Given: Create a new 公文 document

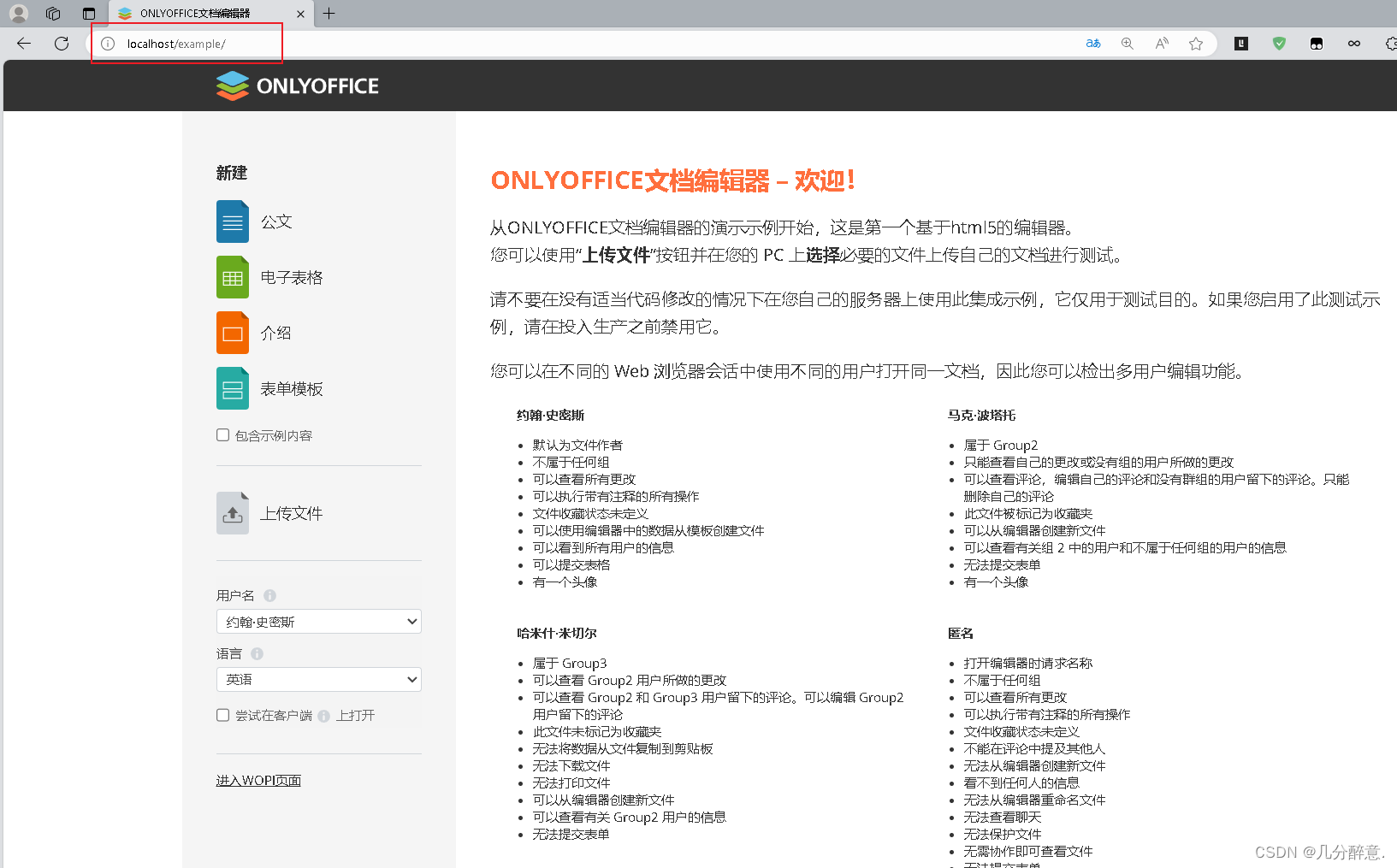Looking at the screenshot, I should tap(233, 221).
